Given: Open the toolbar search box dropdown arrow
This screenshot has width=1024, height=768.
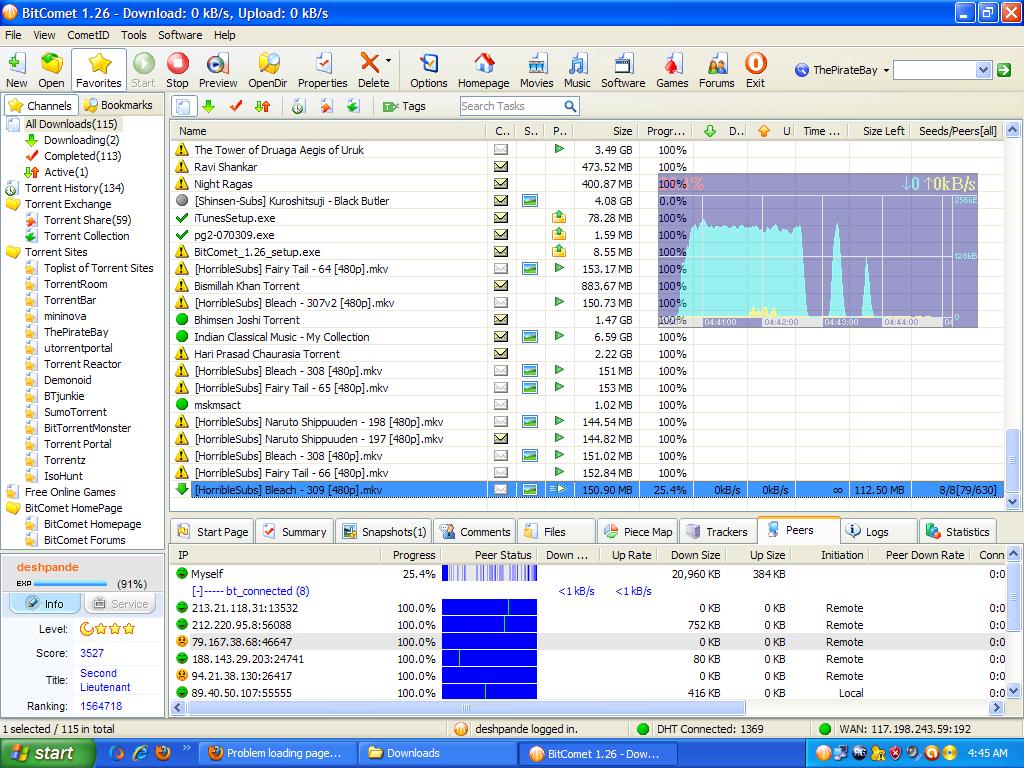Looking at the screenshot, I should pos(982,70).
